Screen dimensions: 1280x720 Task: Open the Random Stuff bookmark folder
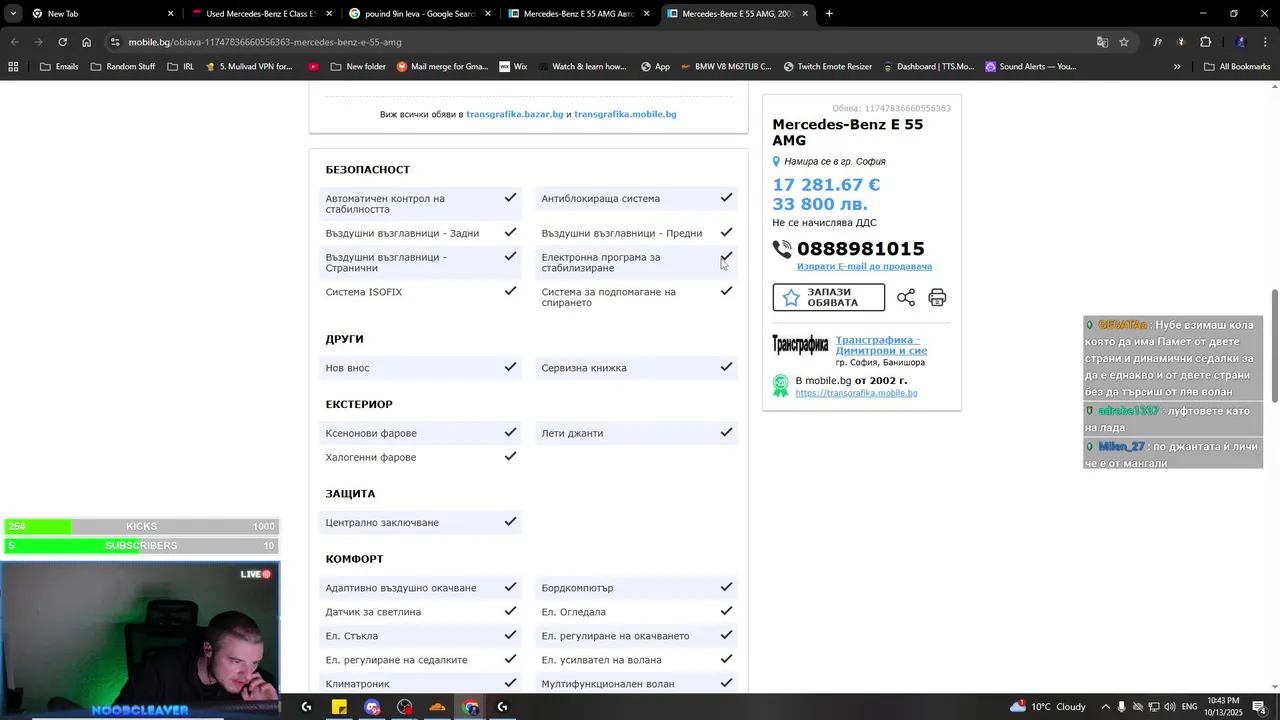(123, 67)
